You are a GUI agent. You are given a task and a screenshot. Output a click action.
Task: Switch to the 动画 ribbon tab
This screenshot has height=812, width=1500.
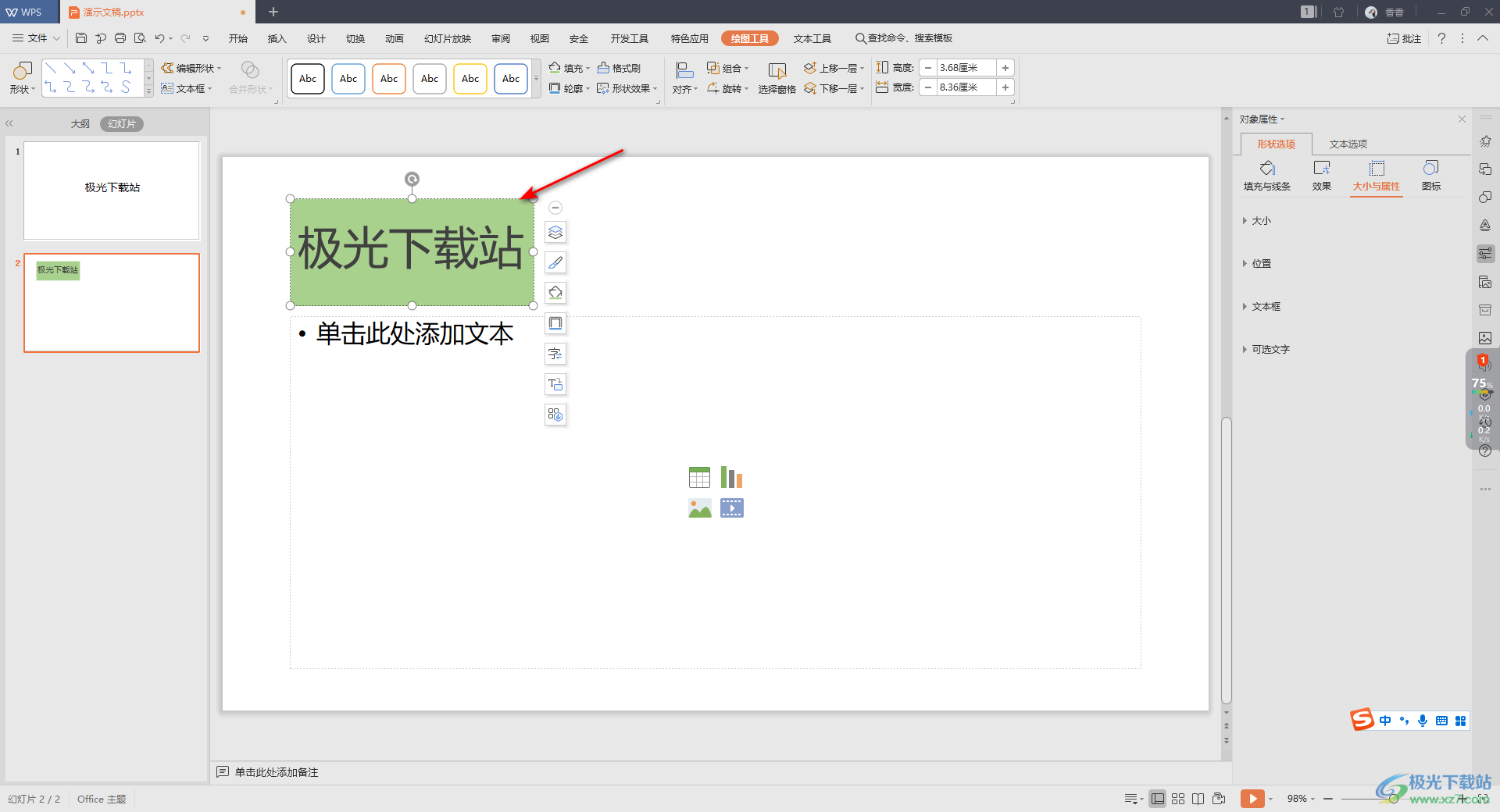(x=395, y=38)
